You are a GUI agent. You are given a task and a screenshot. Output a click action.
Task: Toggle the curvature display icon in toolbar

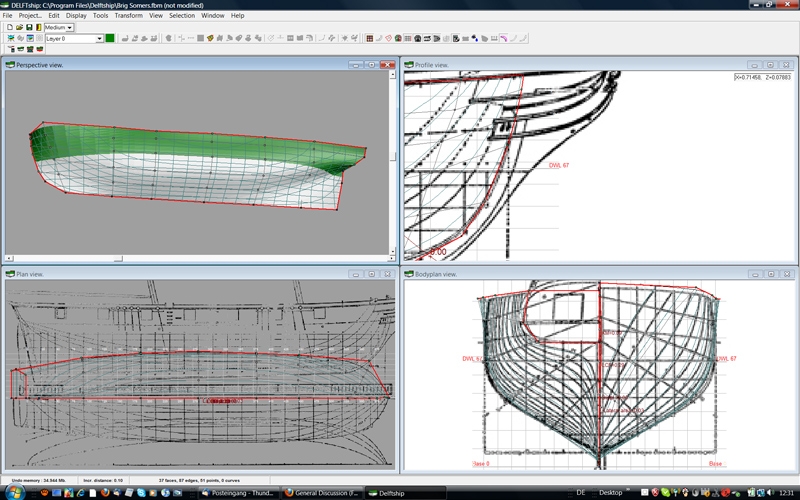tap(504, 38)
